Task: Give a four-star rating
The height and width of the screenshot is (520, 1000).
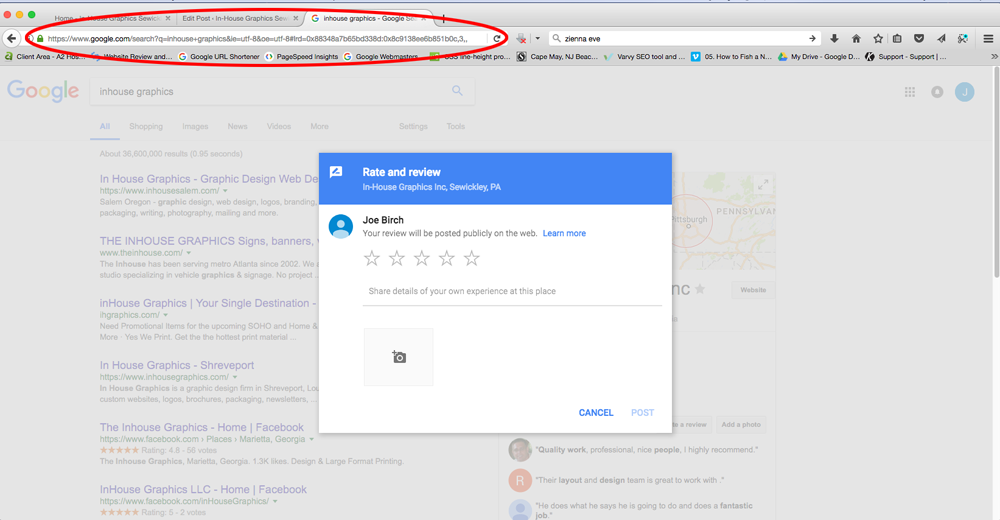Action: click(446, 258)
